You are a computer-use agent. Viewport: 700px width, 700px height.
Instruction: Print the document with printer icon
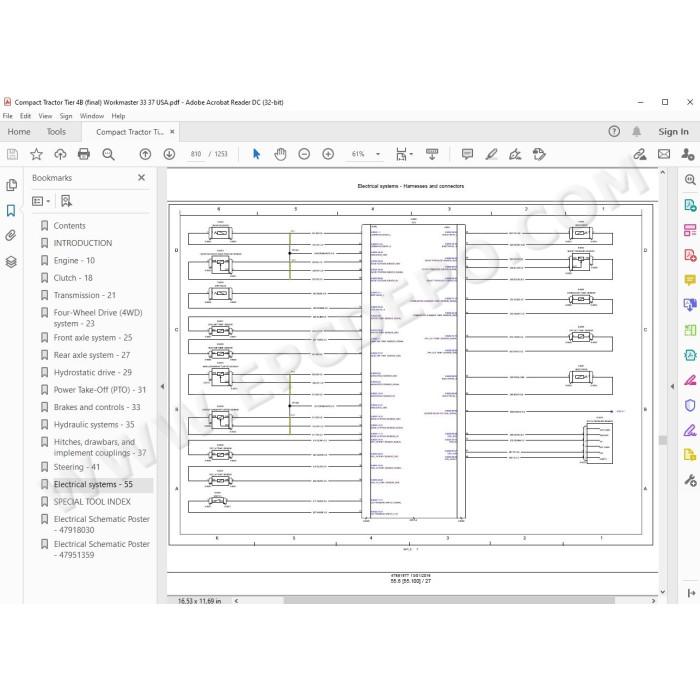[x=84, y=154]
